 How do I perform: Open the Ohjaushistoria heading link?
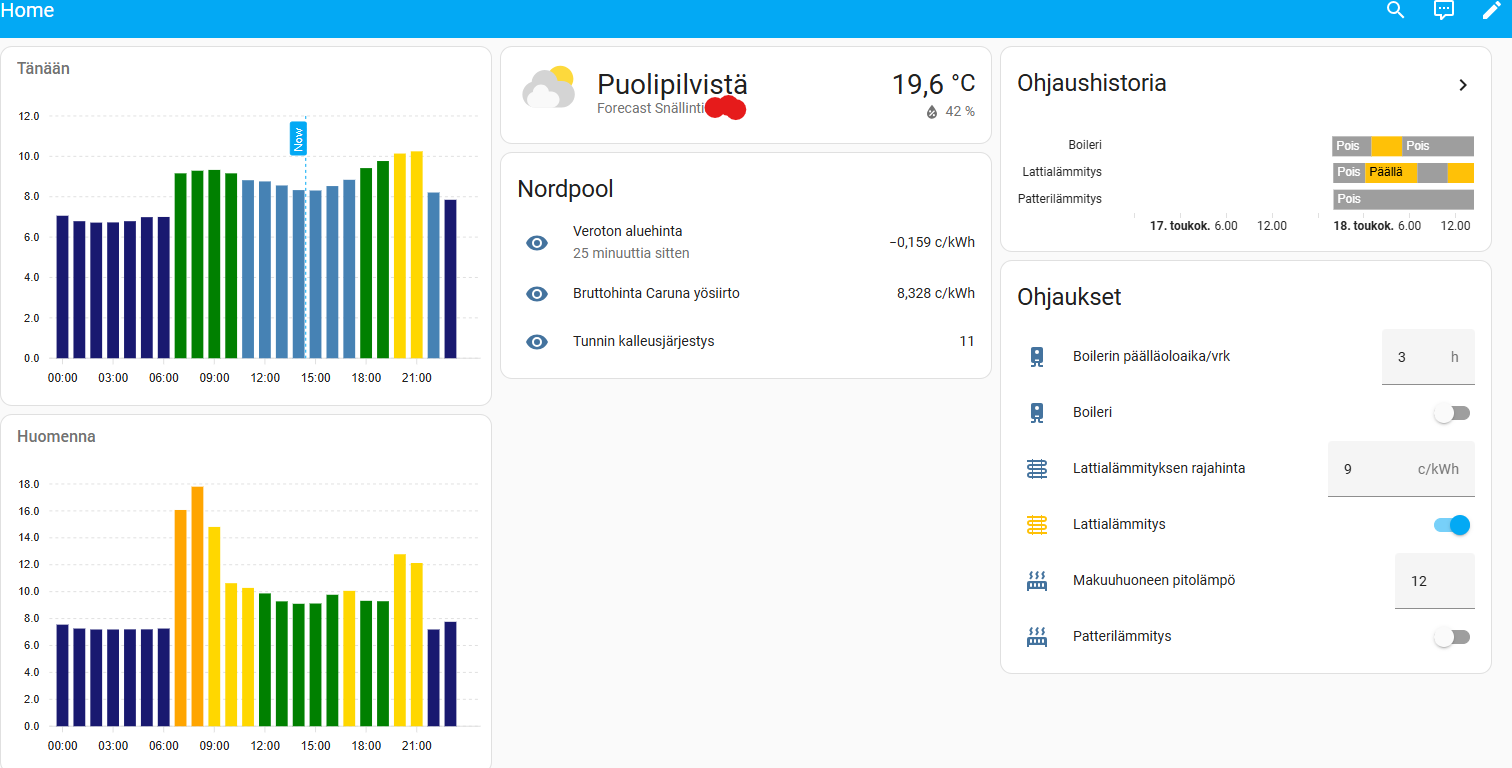1091,83
